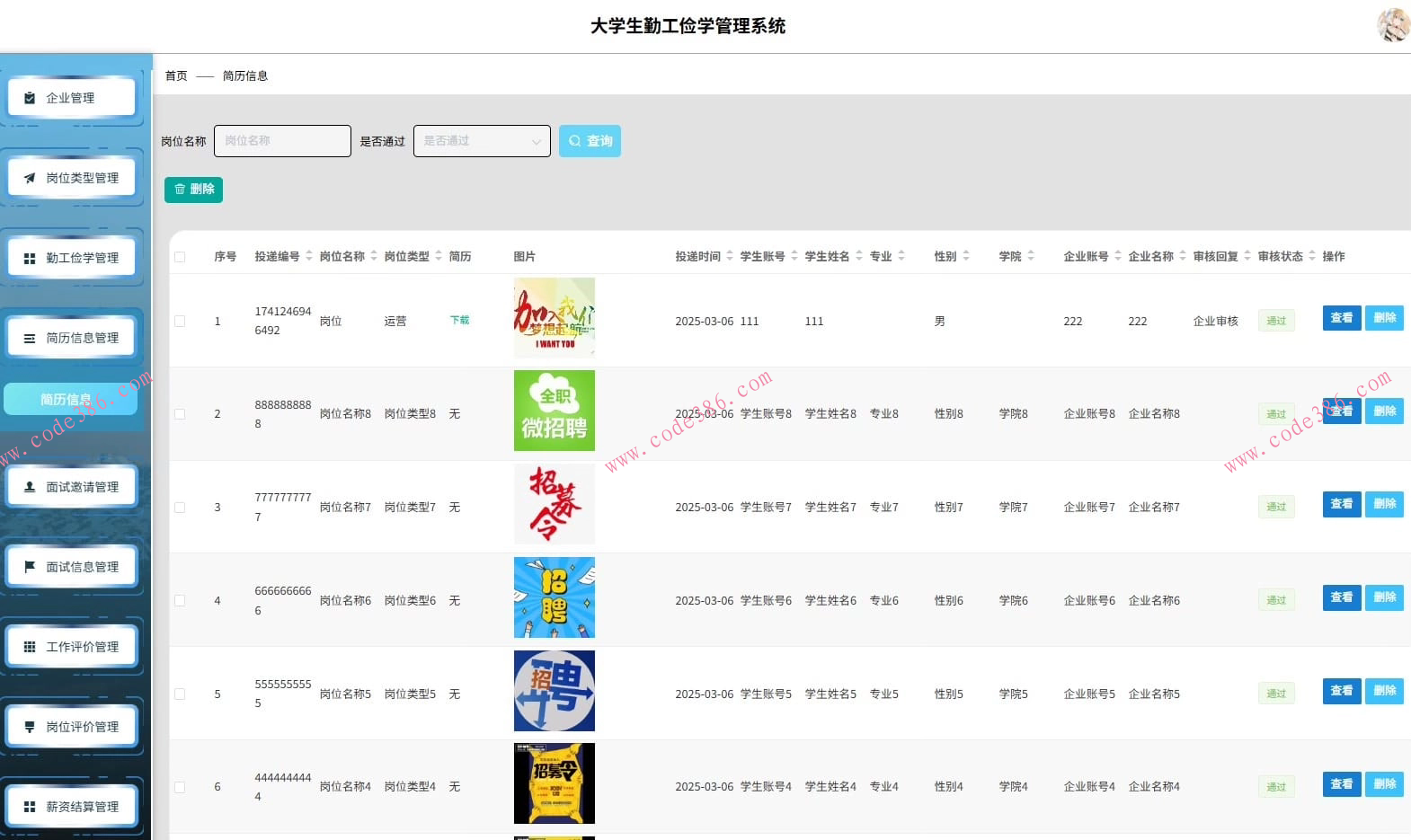1411x840 pixels.
Task: Open 简历信息管理 sidebar menu
Action: (72, 338)
